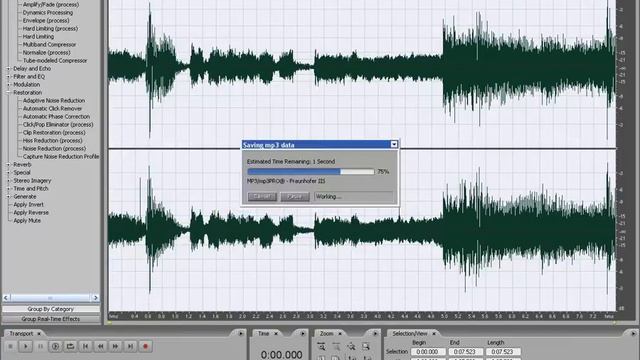Click third icon in Zoom panel top row
640x360 pixels.
(351, 347)
